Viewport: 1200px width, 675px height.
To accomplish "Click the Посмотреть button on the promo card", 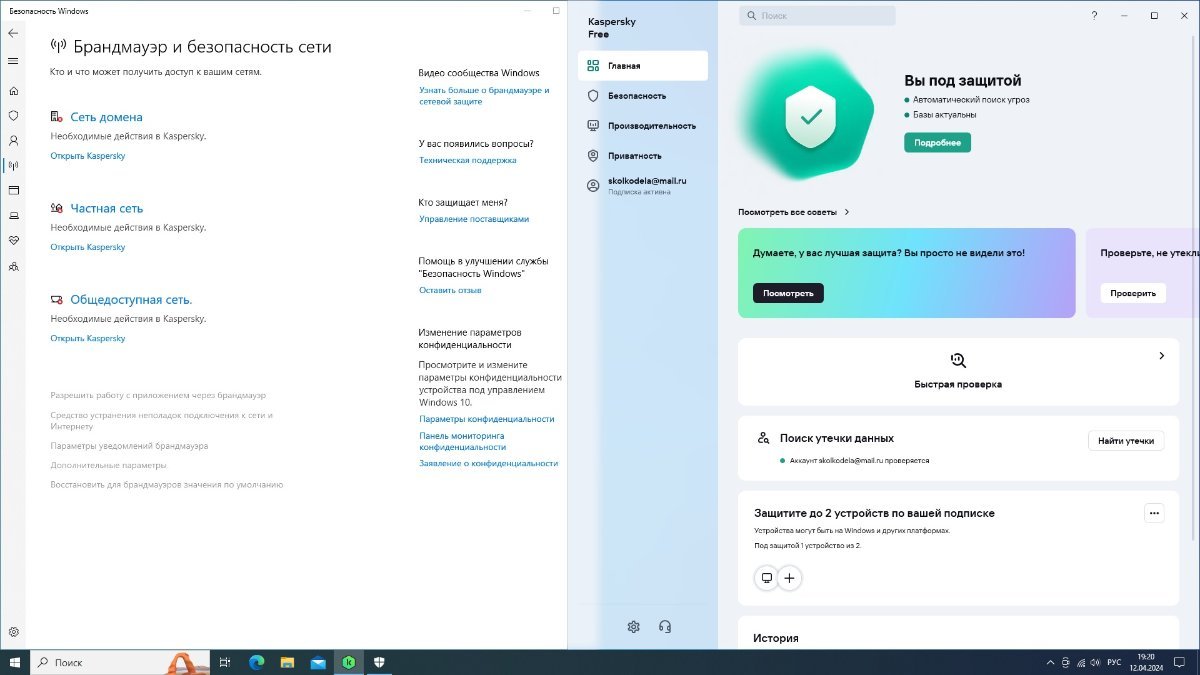I will 788,293.
